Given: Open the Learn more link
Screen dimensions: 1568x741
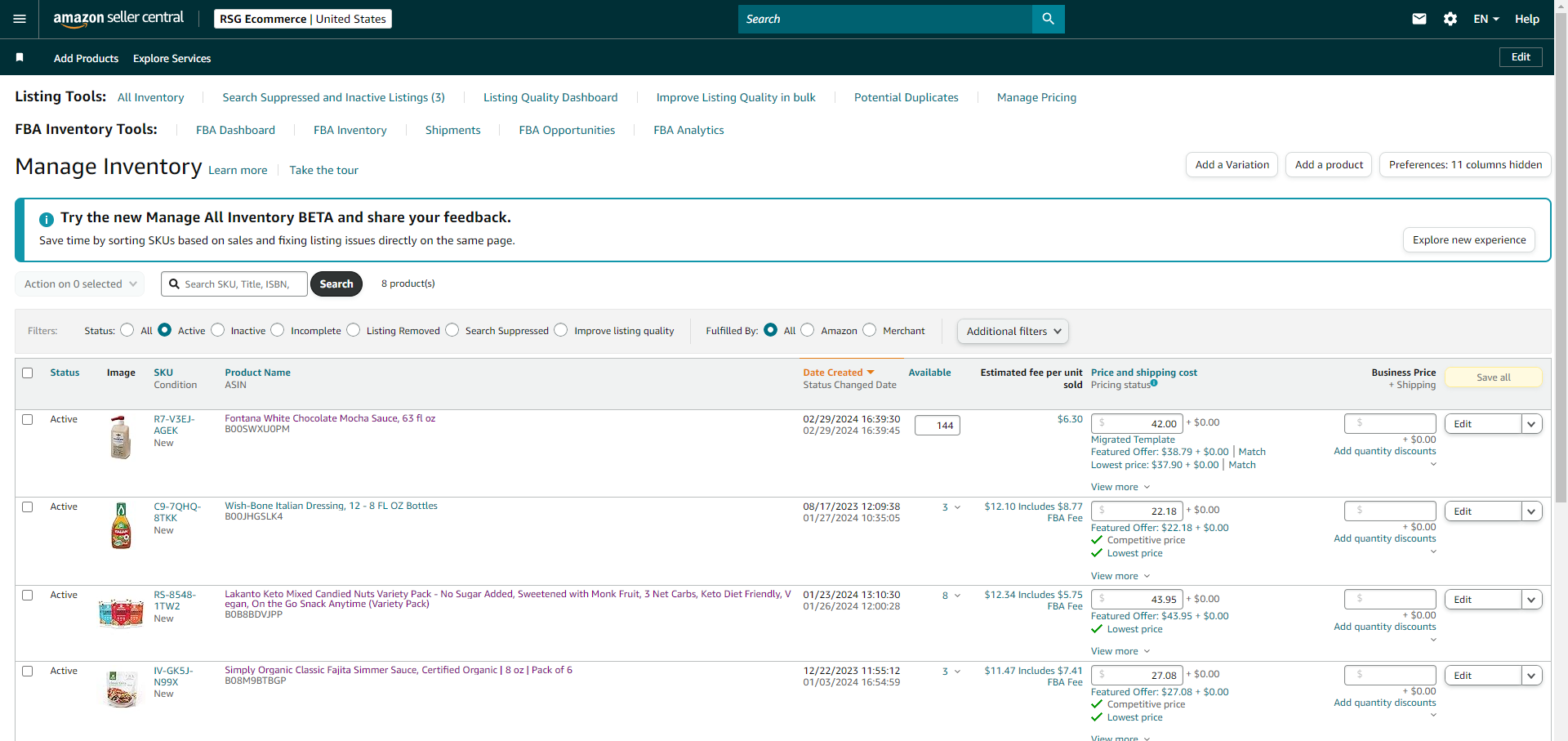Looking at the screenshot, I should pyautogui.click(x=238, y=170).
